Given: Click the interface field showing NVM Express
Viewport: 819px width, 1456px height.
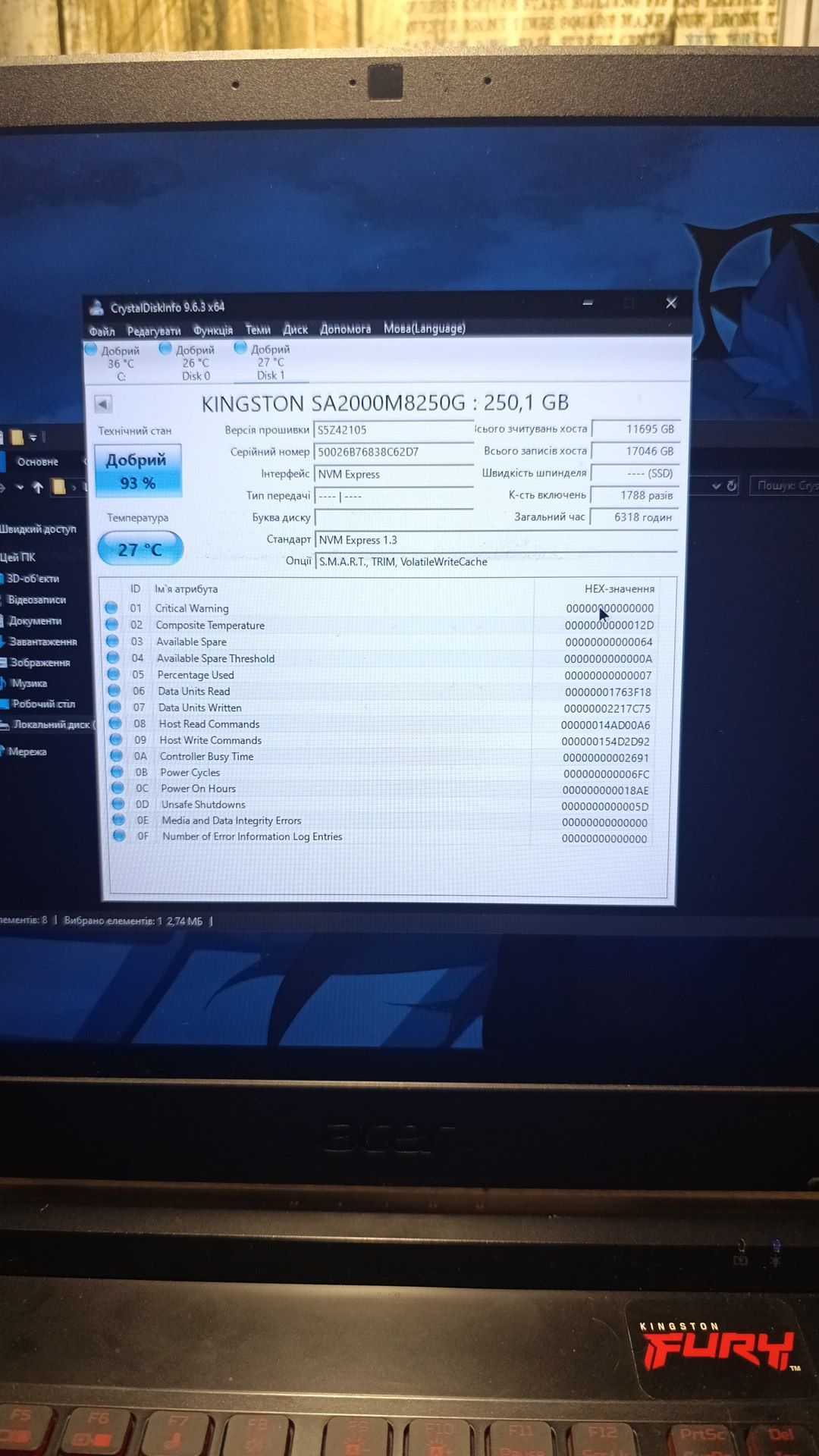Looking at the screenshot, I should (x=394, y=474).
